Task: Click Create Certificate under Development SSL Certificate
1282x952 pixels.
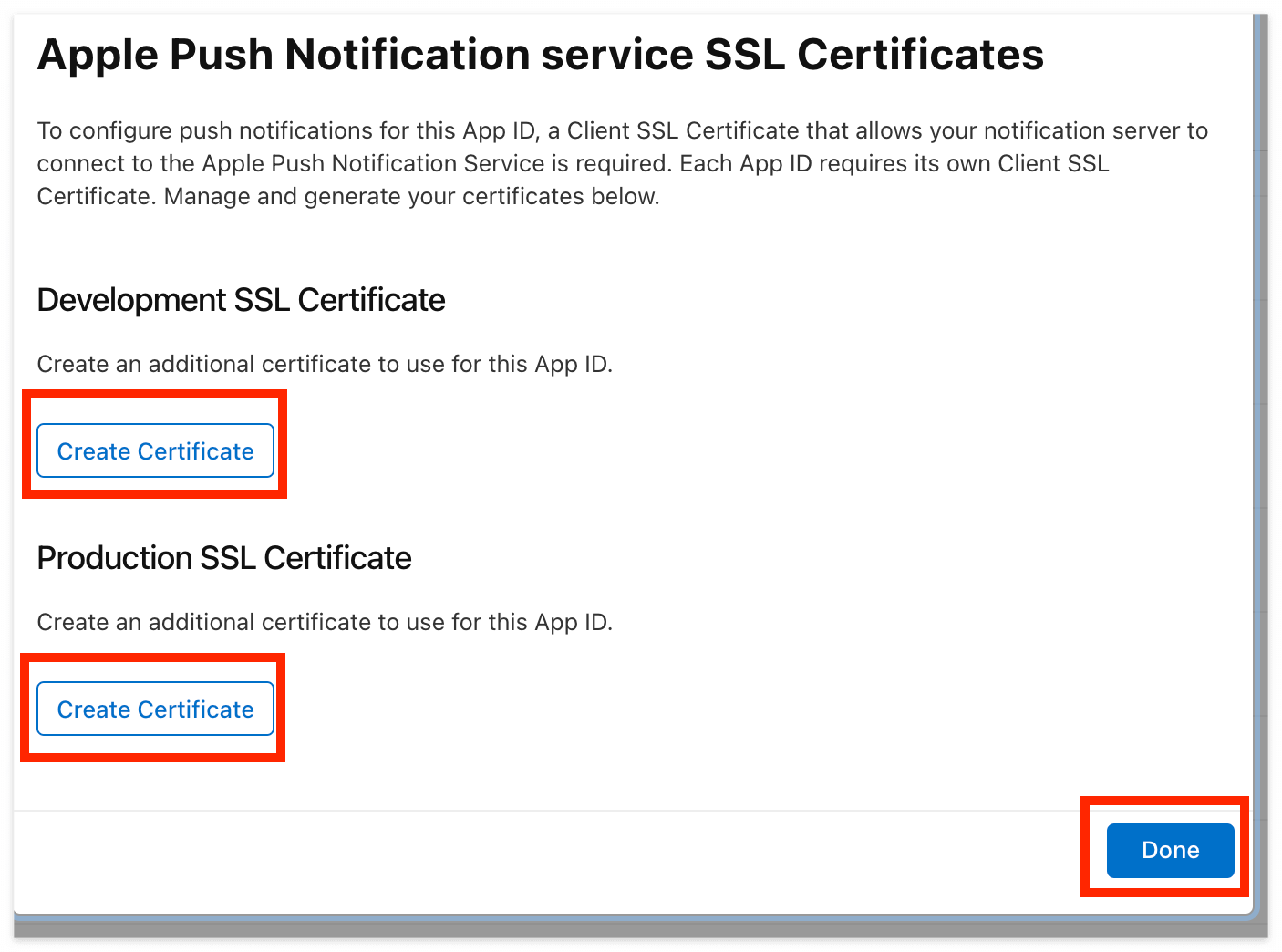Action: tap(155, 450)
